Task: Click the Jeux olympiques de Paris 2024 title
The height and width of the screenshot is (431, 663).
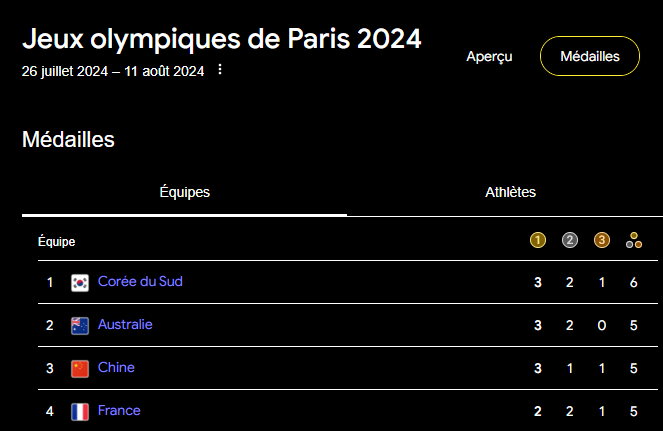Action: [221, 39]
